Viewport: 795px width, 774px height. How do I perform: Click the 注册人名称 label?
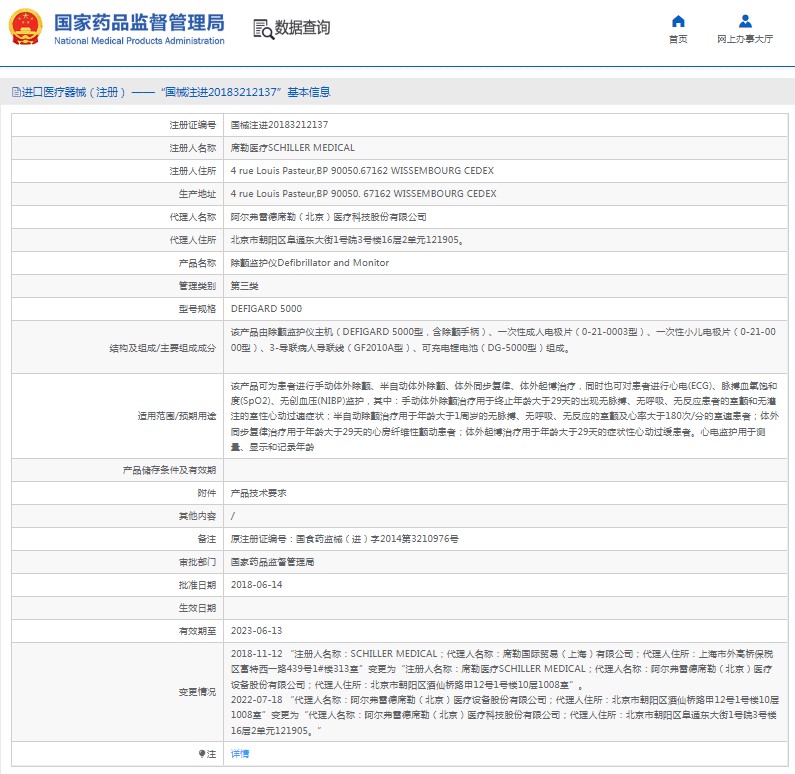tap(193, 148)
